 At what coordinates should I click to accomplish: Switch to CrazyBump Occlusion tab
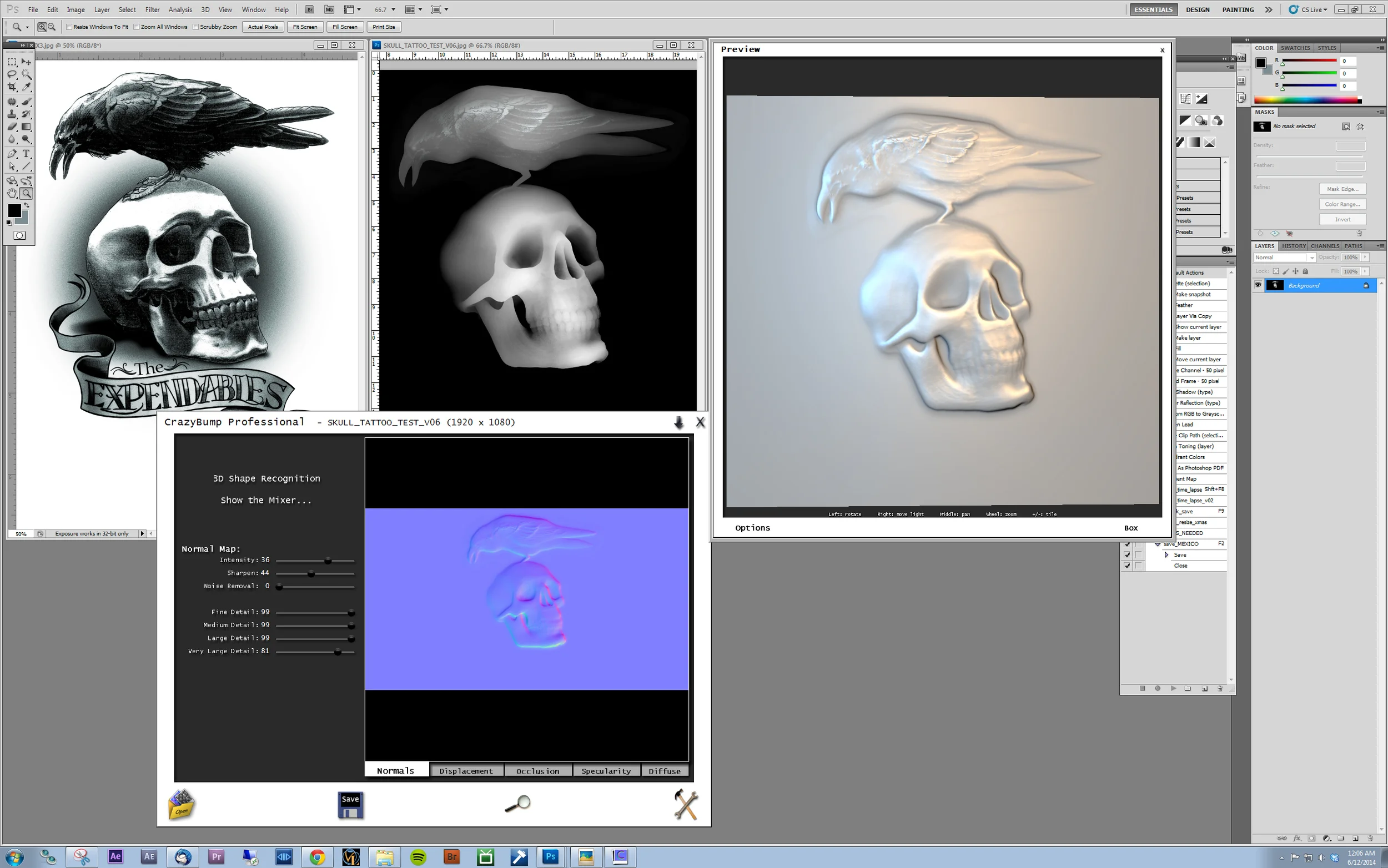537,771
